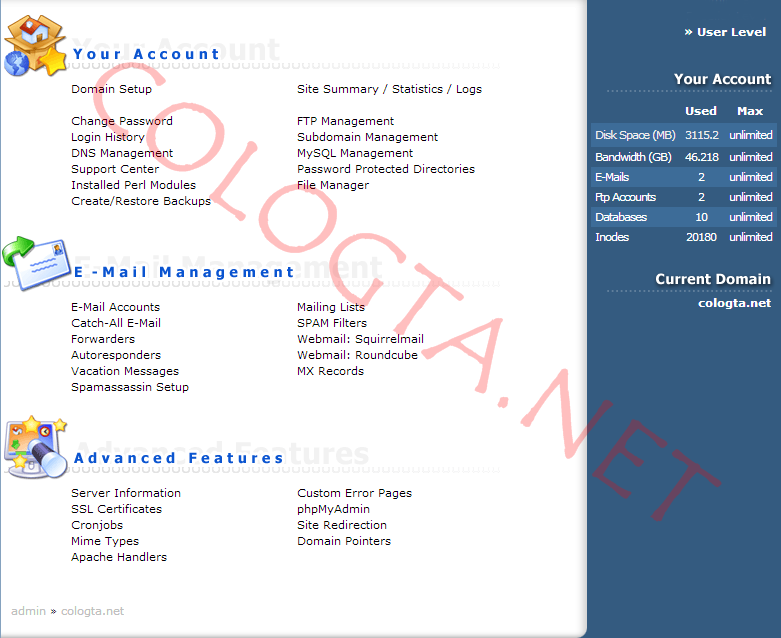The width and height of the screenshot is (781, 638).
Task: View MX Records
Action: click(330, 371)
